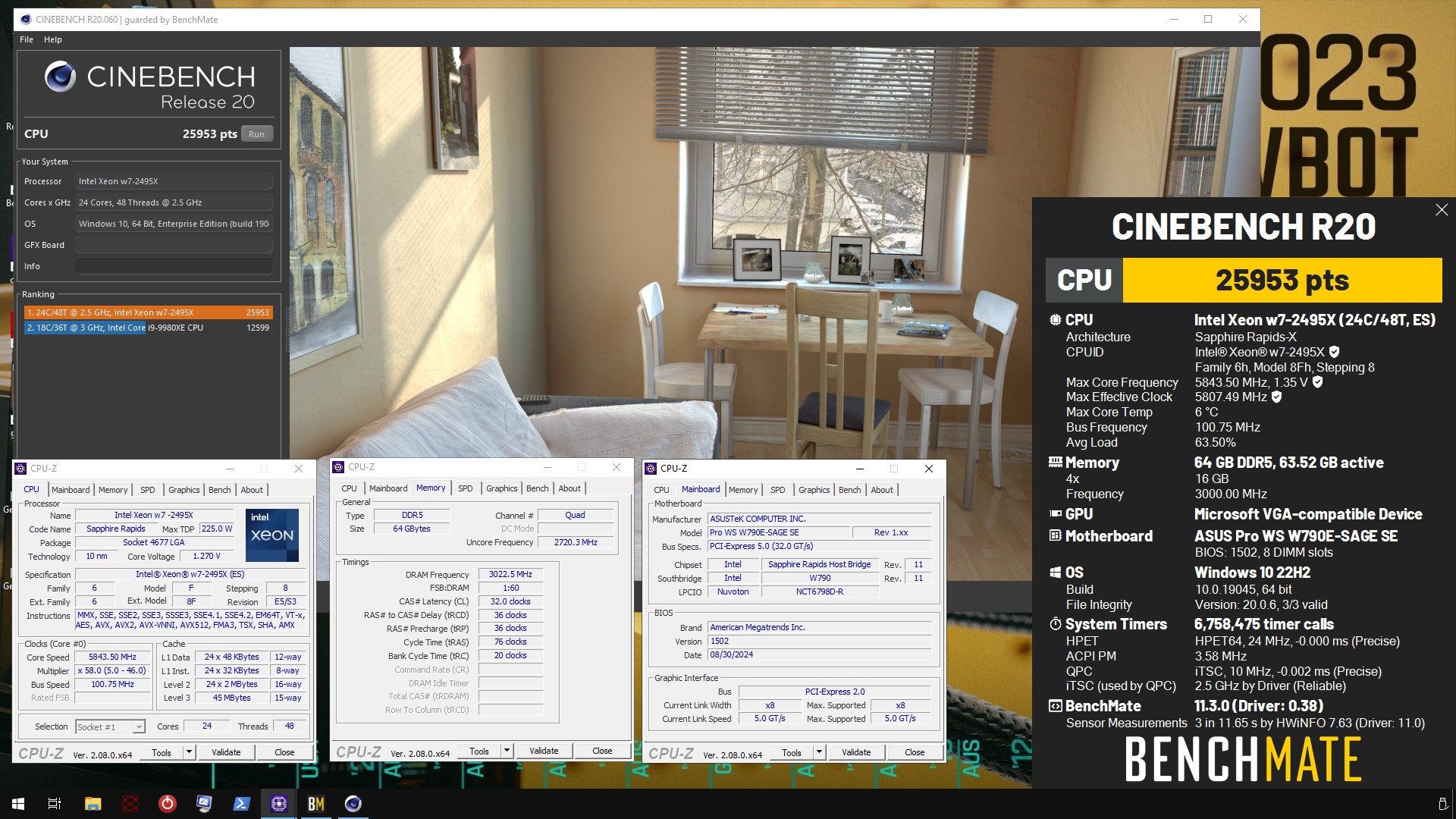Select the 24C/48T Xeon w7-2495X ranking row
The width and height of the screenshot is (1456, 819).
pos(148,312)
